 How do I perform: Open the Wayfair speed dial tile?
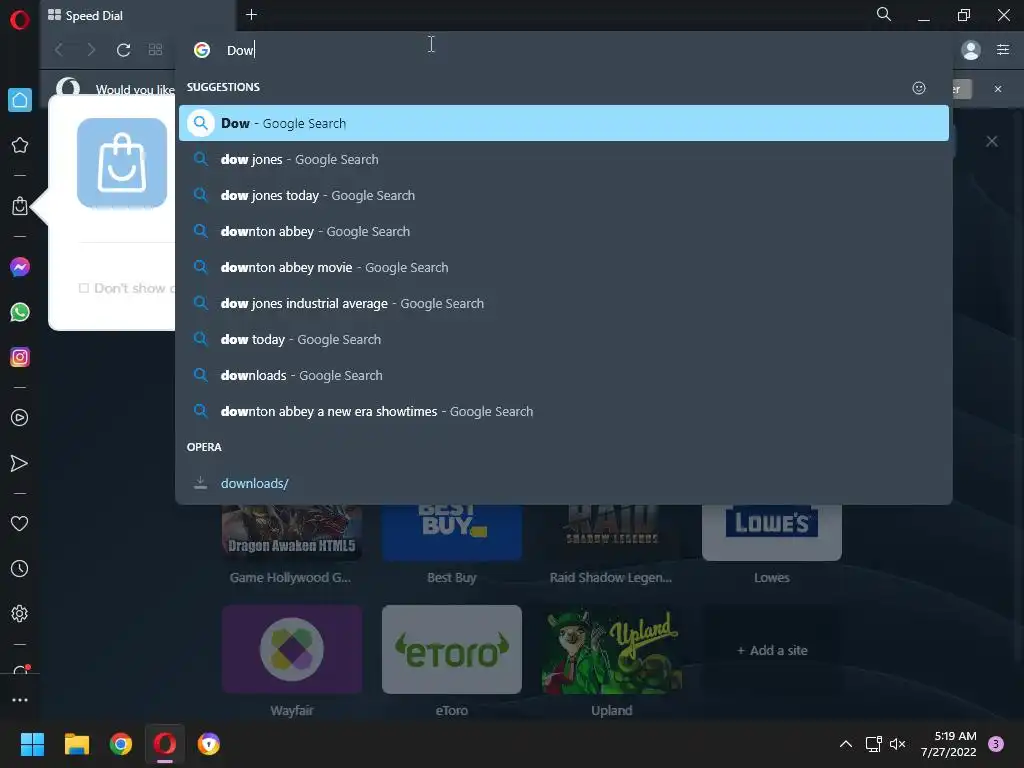(291, 649)
